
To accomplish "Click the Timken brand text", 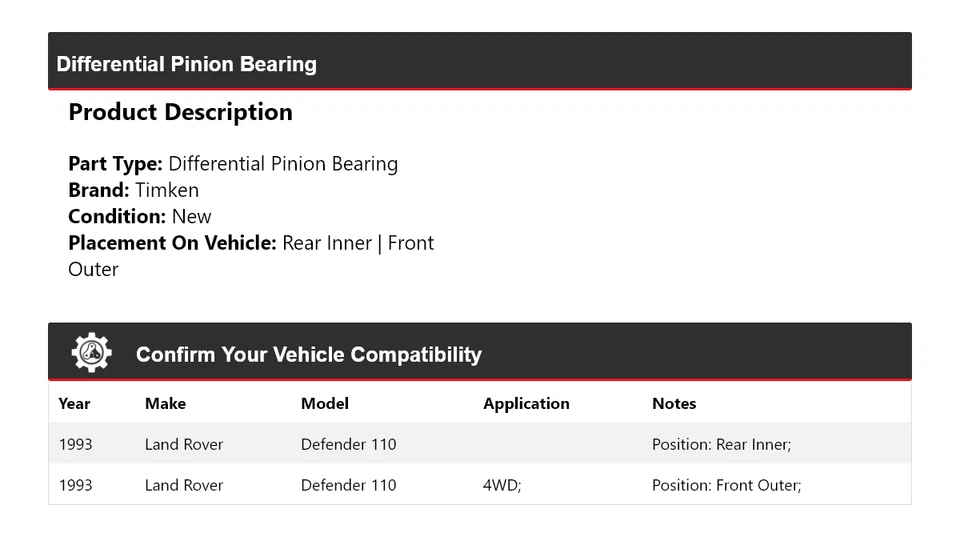I will point(167,190).
